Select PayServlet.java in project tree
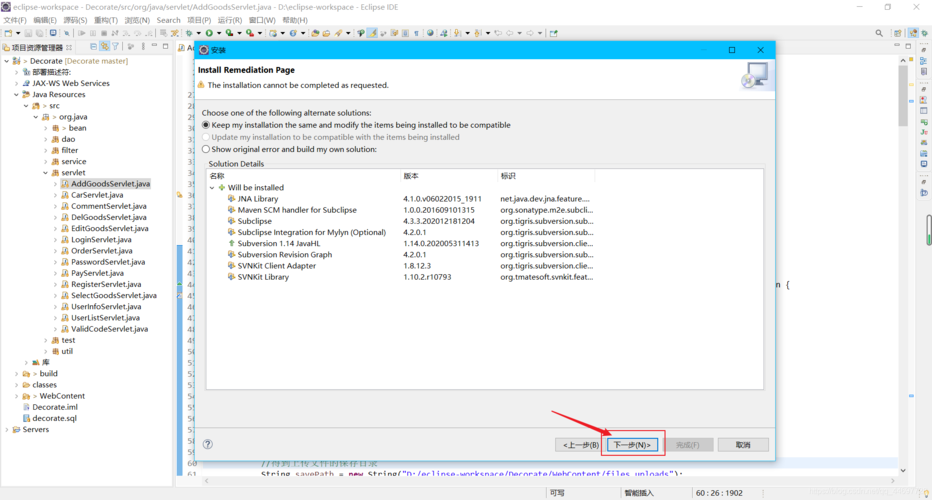Image resolution: width=932 pixels, height=500 pixels. pyautogui.click(x=97, y=273)
